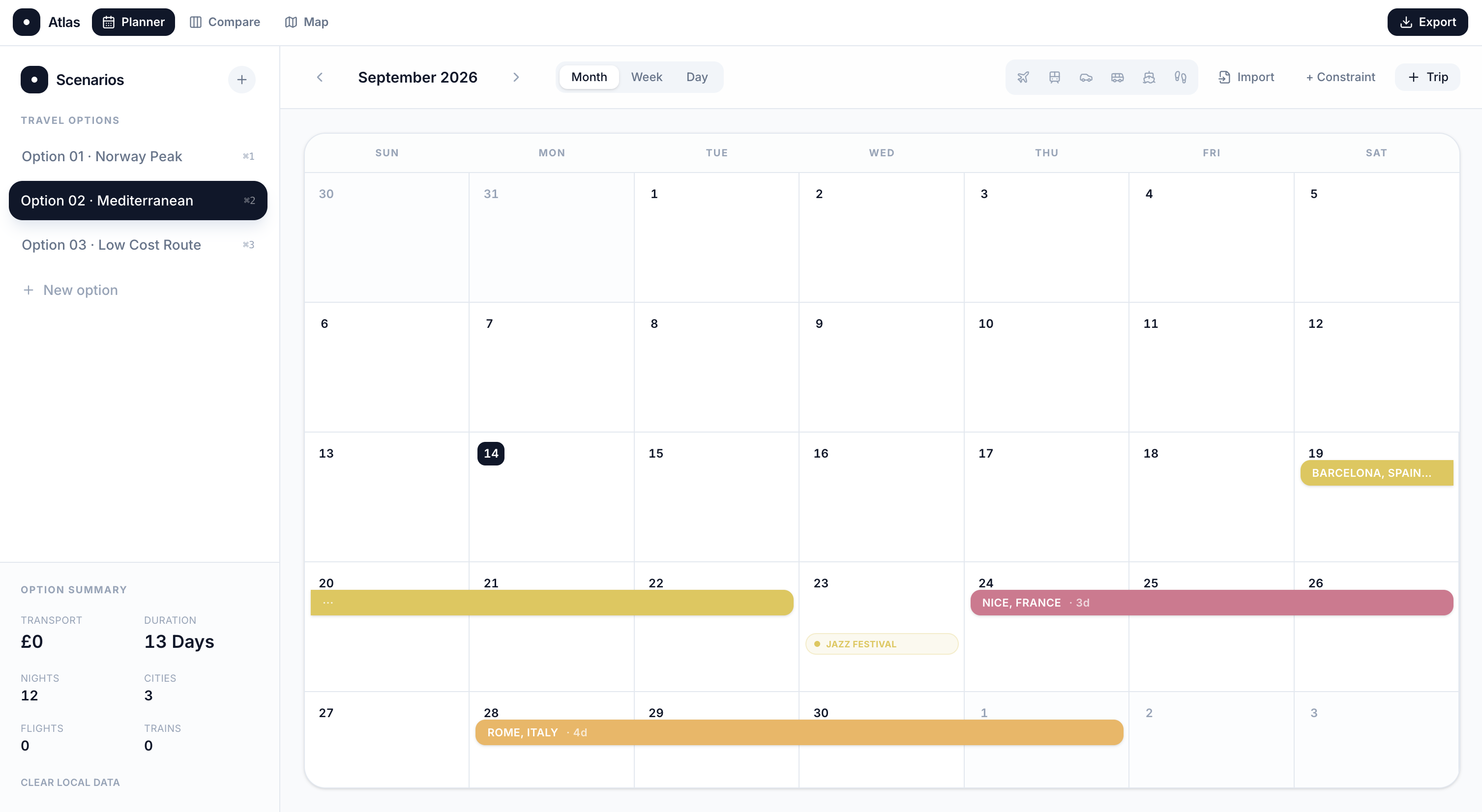Click the greyed date 31
The image size is (1482, 812).
click(x=491, y=194)
